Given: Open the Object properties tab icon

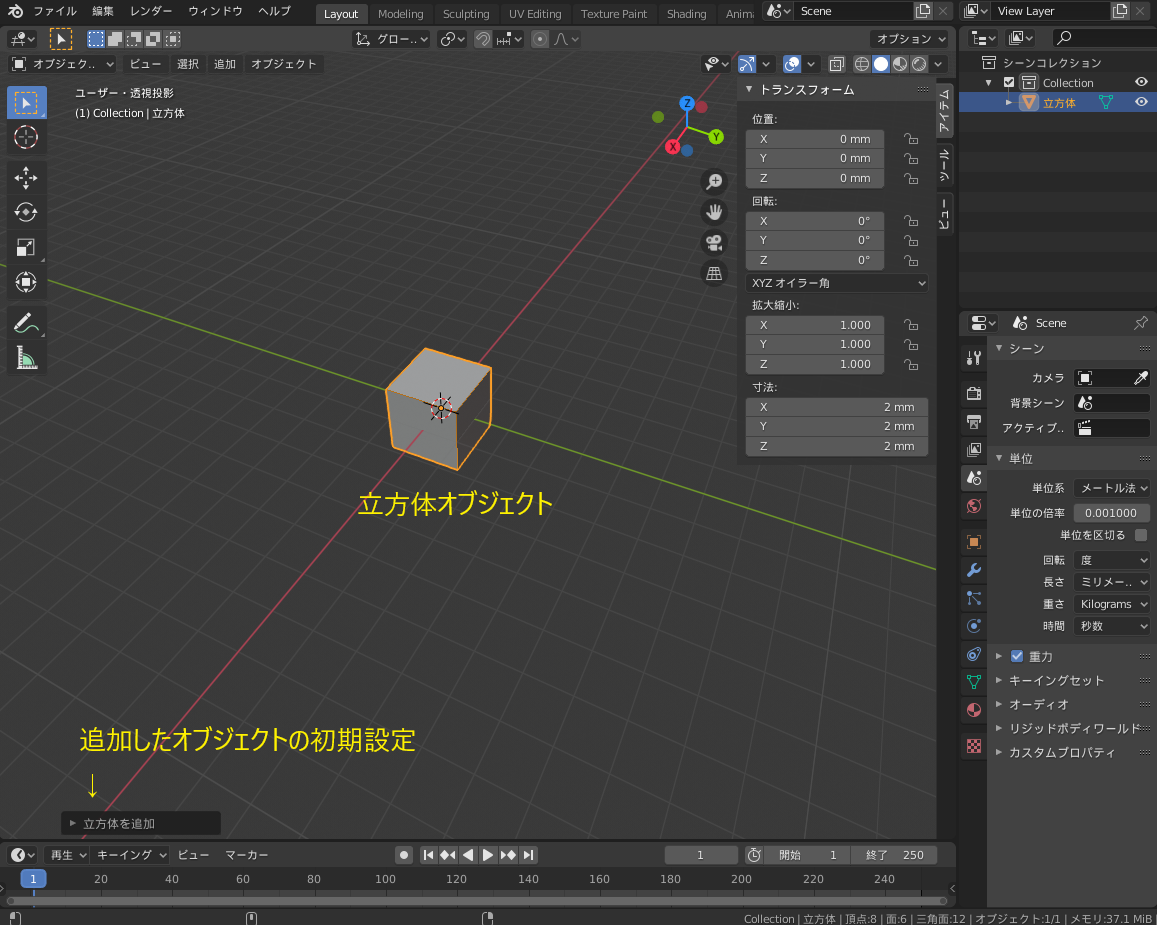Looking at the screenshot, I should tap(974, 541).
